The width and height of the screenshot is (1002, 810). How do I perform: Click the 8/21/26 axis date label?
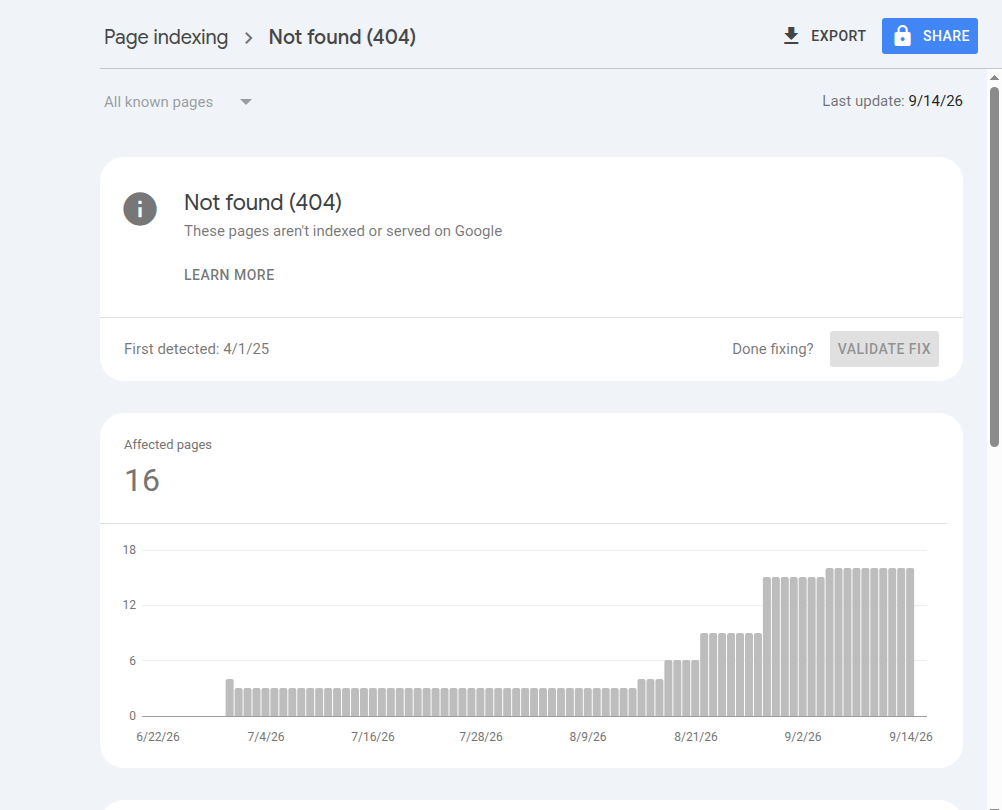click(695, 737)
